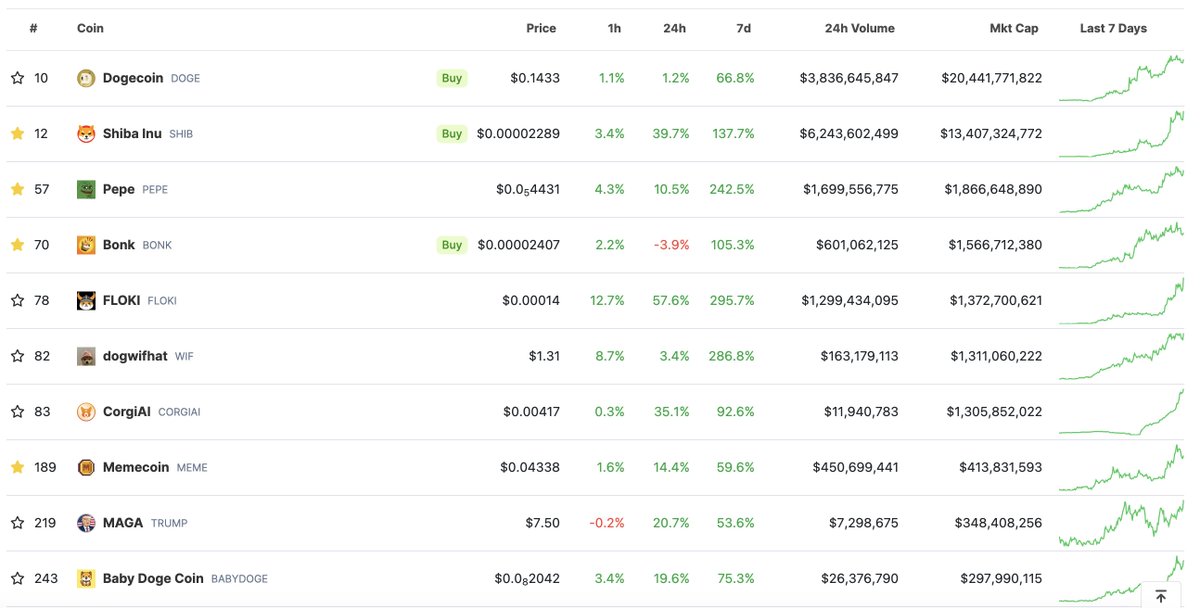Image resolution: width=1200 pixels, height=608 pixels.
Task: Unstar Shiba Inu from watchlist
Action: tap(17, 134)
